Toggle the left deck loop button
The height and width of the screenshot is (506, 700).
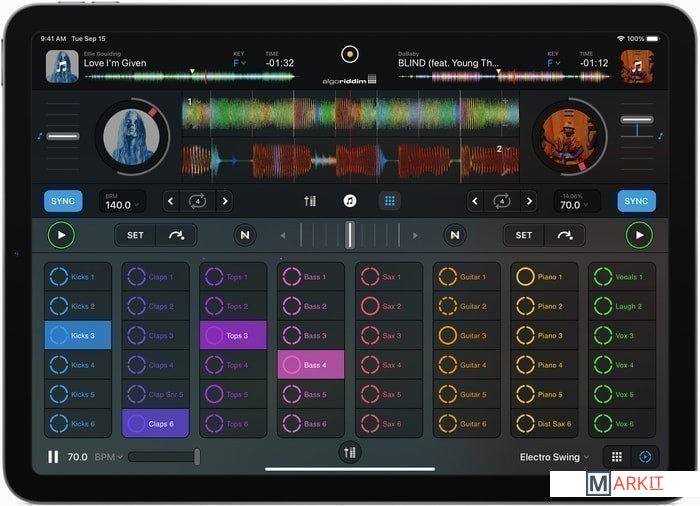pyautogui.click(x=197, y=201)
